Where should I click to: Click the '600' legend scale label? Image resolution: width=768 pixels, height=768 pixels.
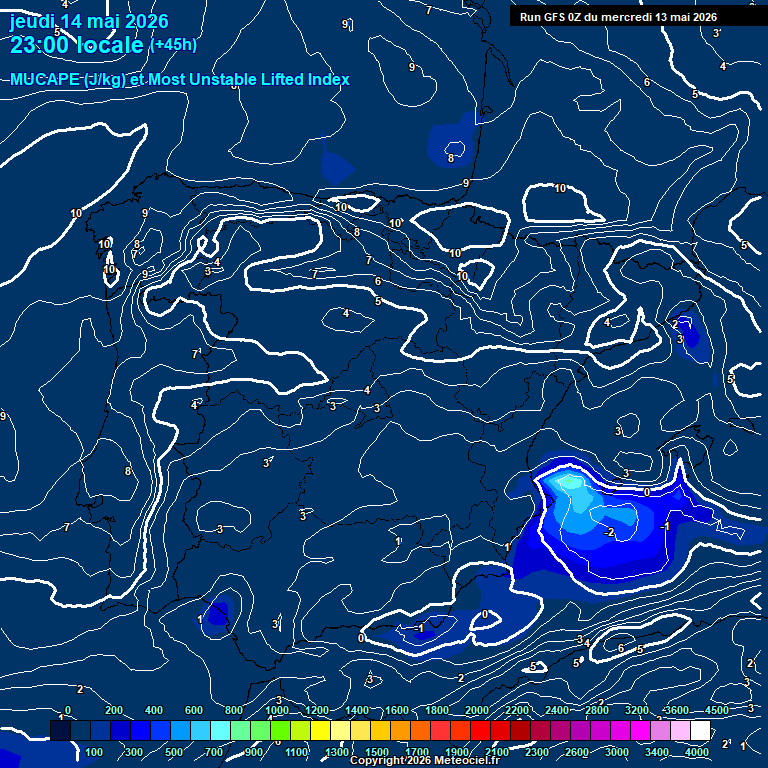point(193,710)
